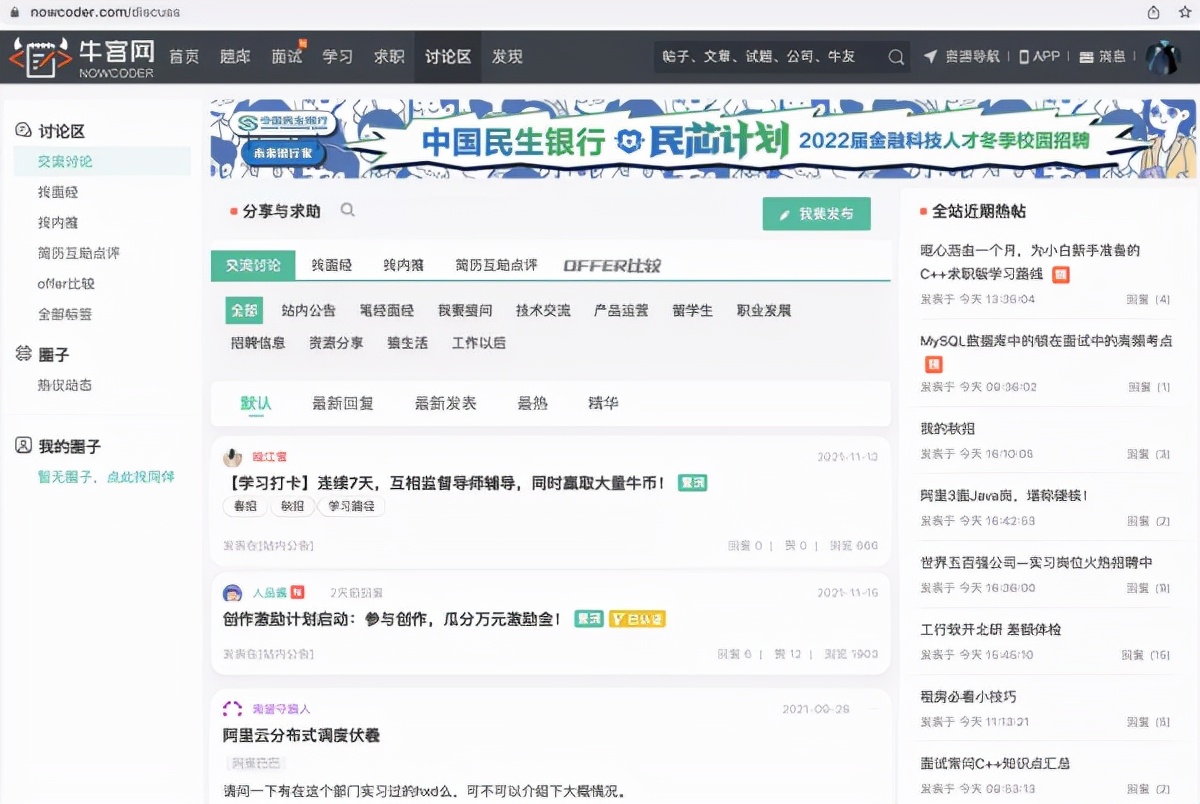
Task: Open 学习 in the top navigation menu
Action: point(338,57)
